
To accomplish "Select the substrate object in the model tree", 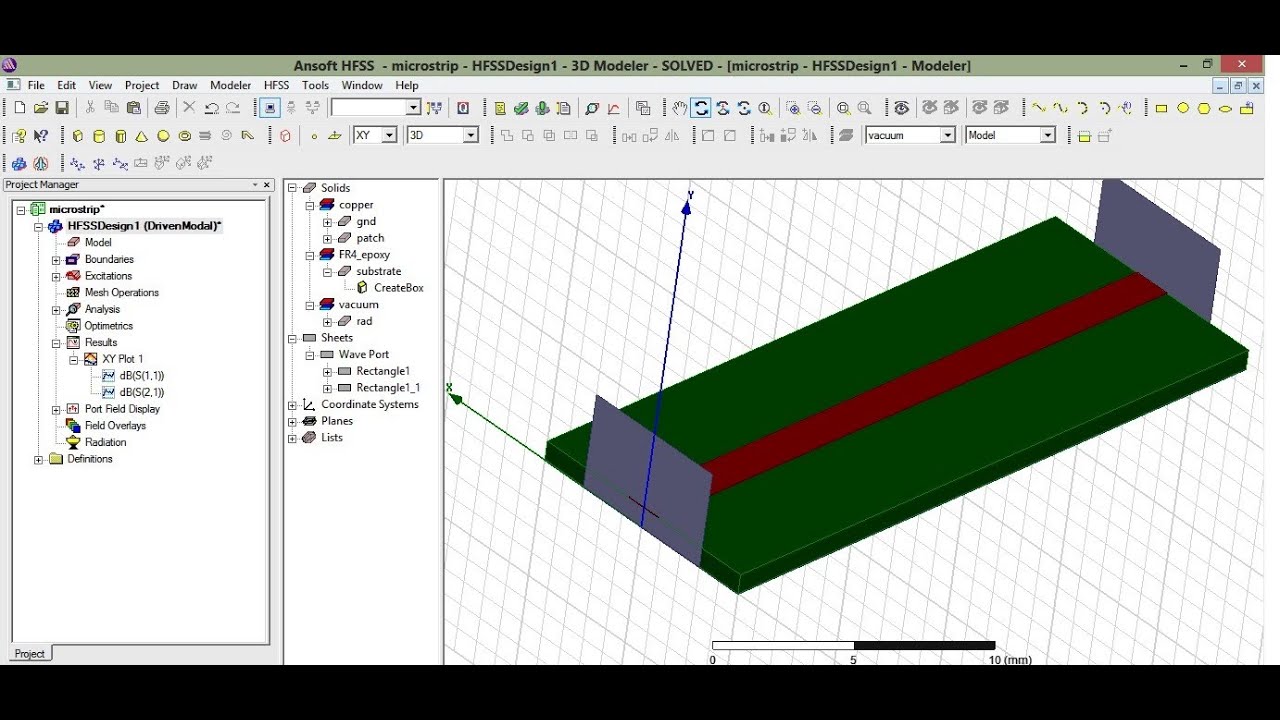I will coord(378,271).
